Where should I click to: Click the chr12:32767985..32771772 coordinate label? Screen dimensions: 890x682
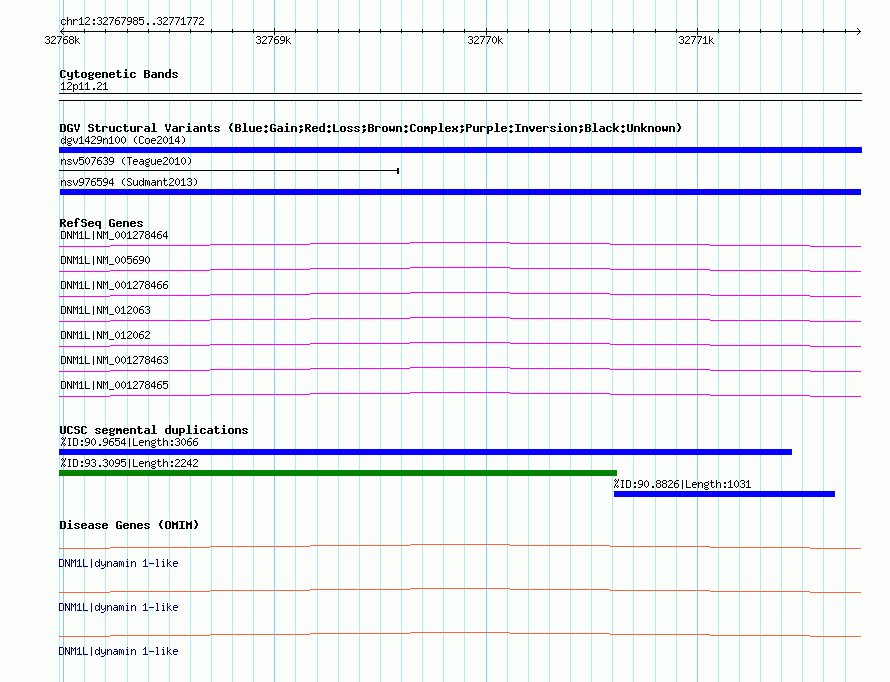click(x=132, y=21)
